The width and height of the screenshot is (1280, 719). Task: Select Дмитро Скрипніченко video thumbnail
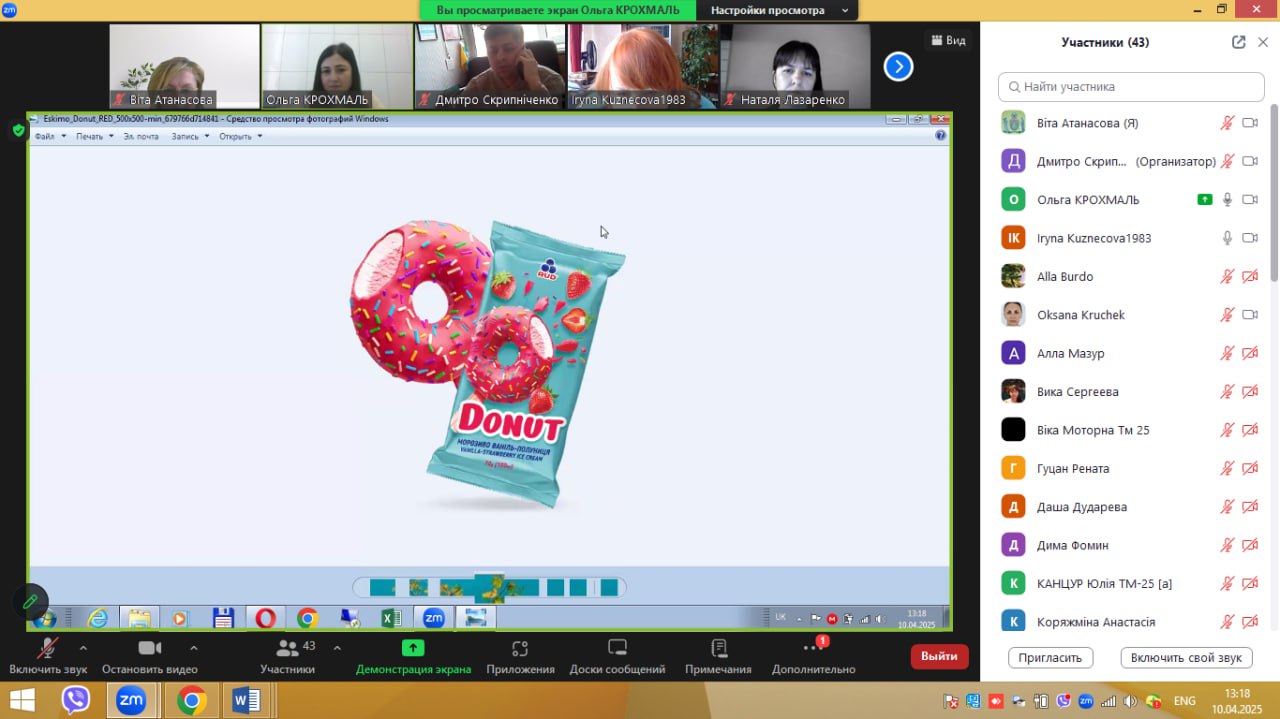[490, 66]
